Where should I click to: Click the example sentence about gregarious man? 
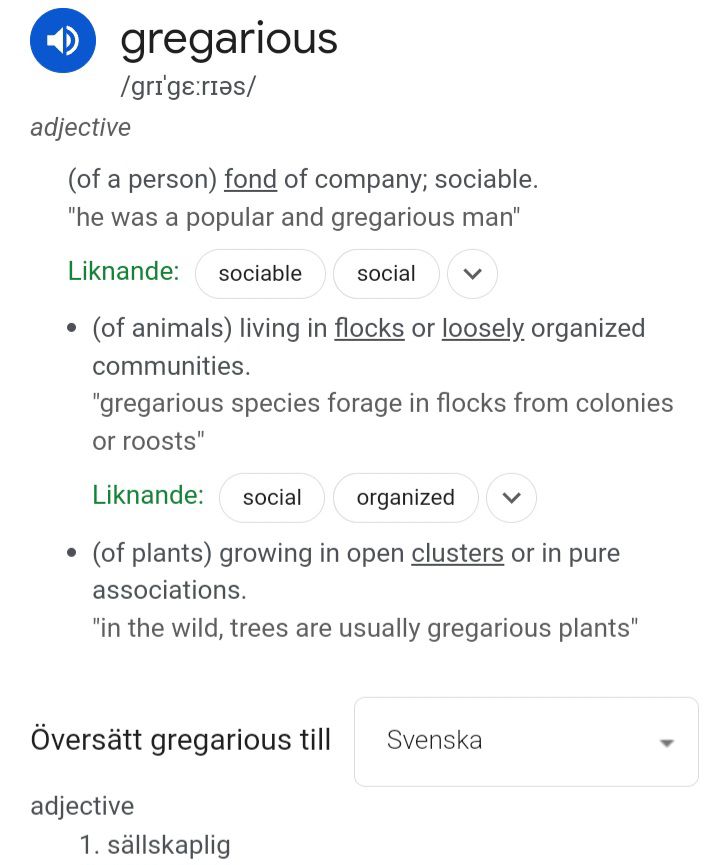click(294, 217)
